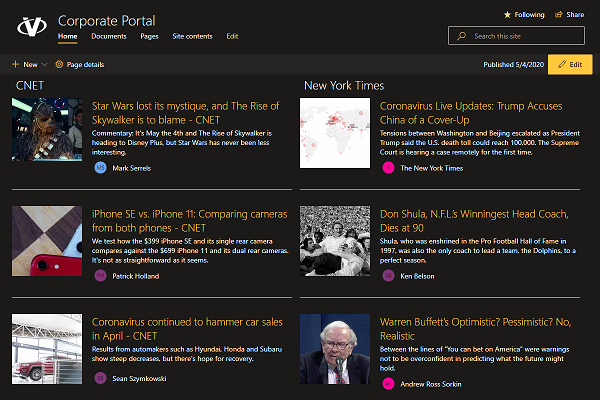Click the iPhone camera article thumbnail
Viewport: 600px width, 400px height.
coord(47,241)
